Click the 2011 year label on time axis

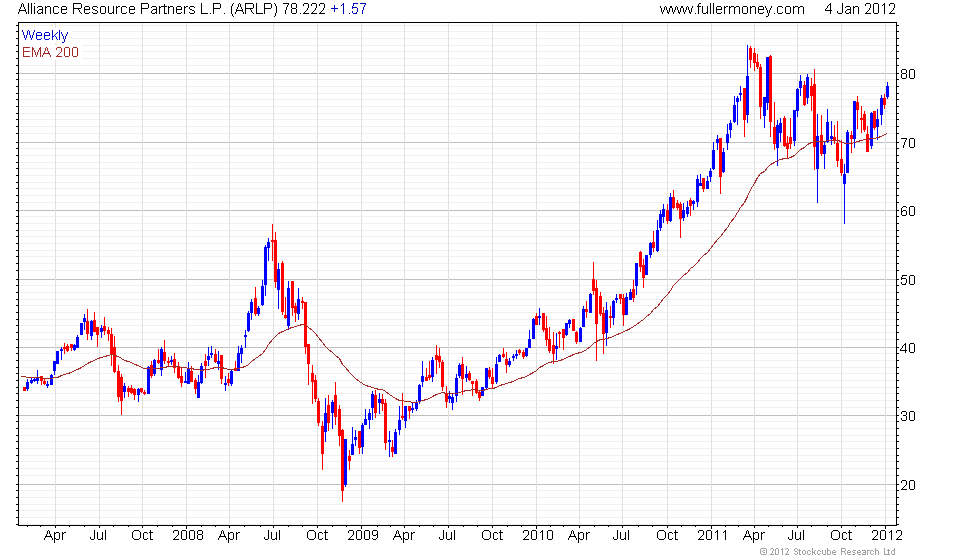pos(712,536)
